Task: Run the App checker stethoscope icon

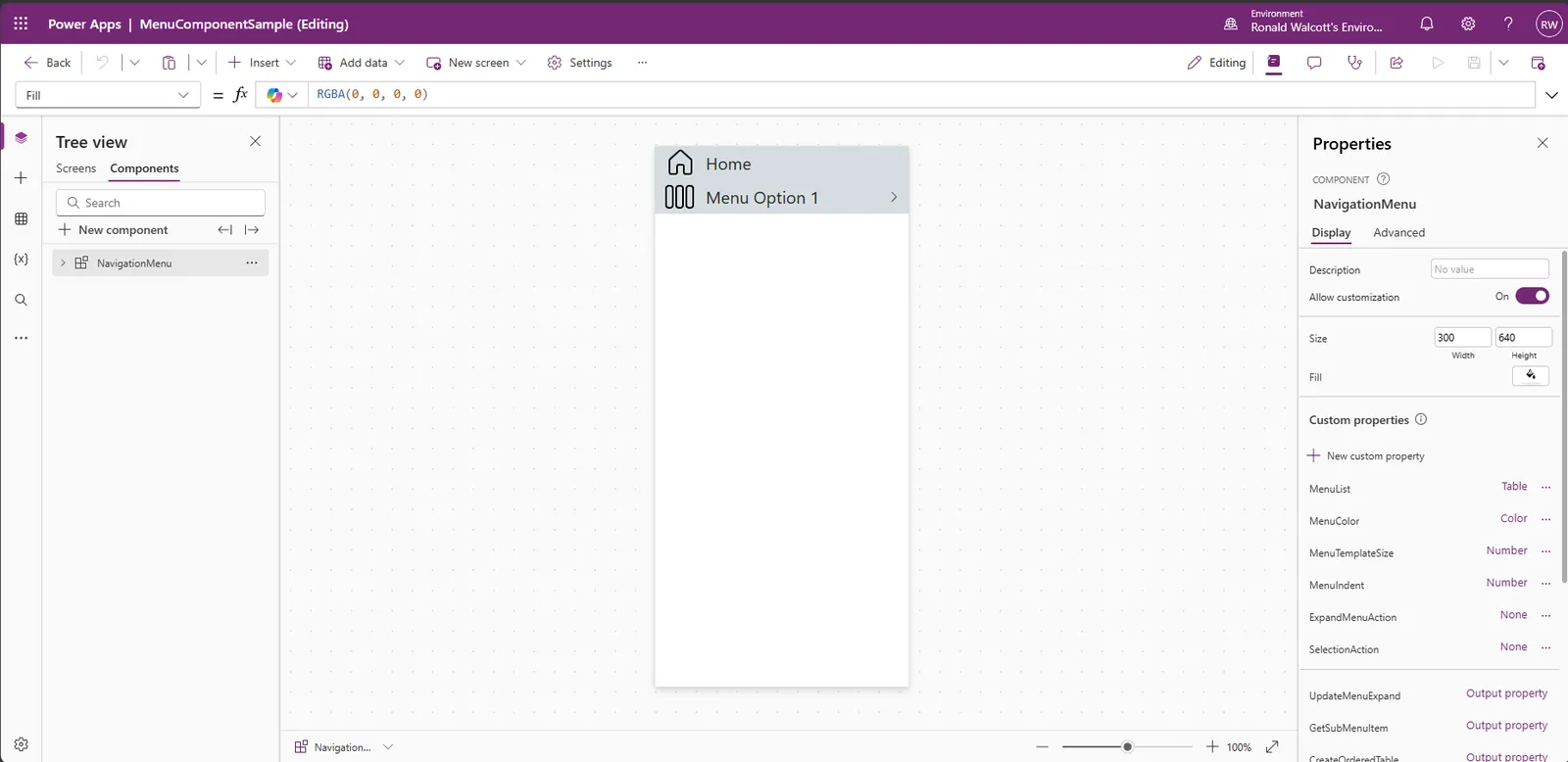Action: [x=1354, y=63]
